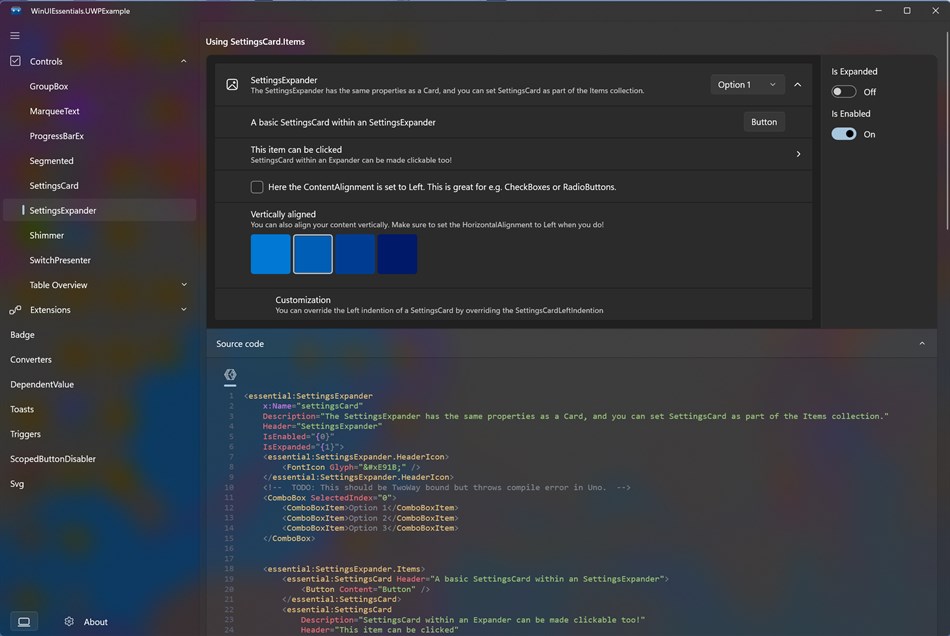Click code line 'IsExpanded="{1}"'

303,446
